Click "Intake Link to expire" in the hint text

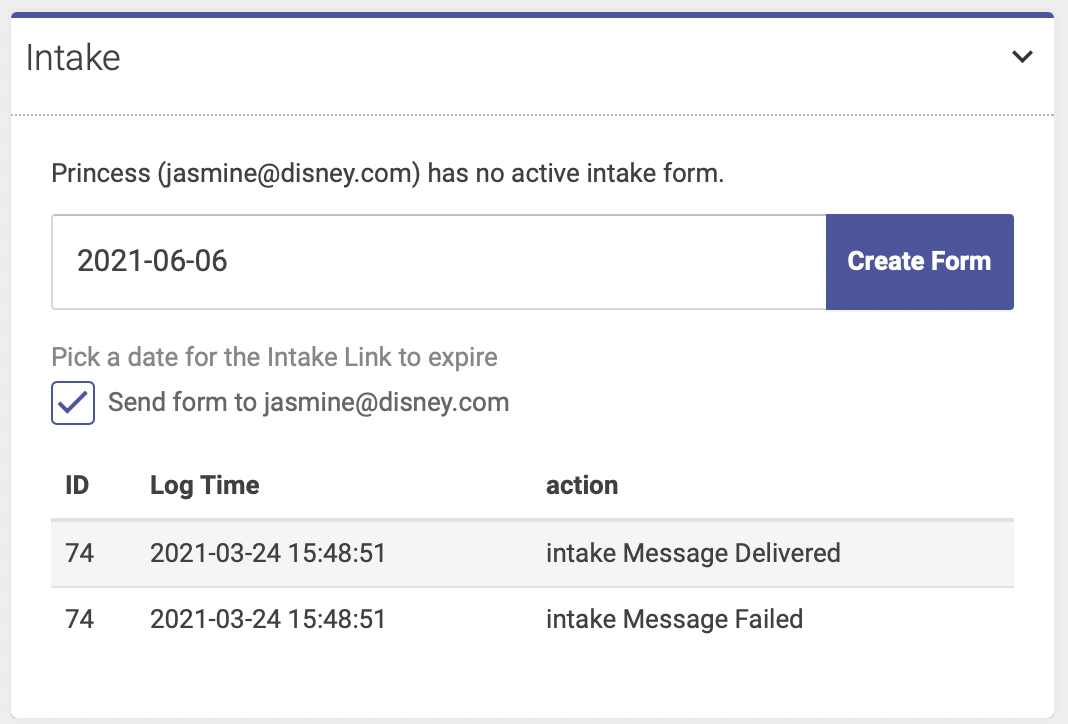coord(382,357)
